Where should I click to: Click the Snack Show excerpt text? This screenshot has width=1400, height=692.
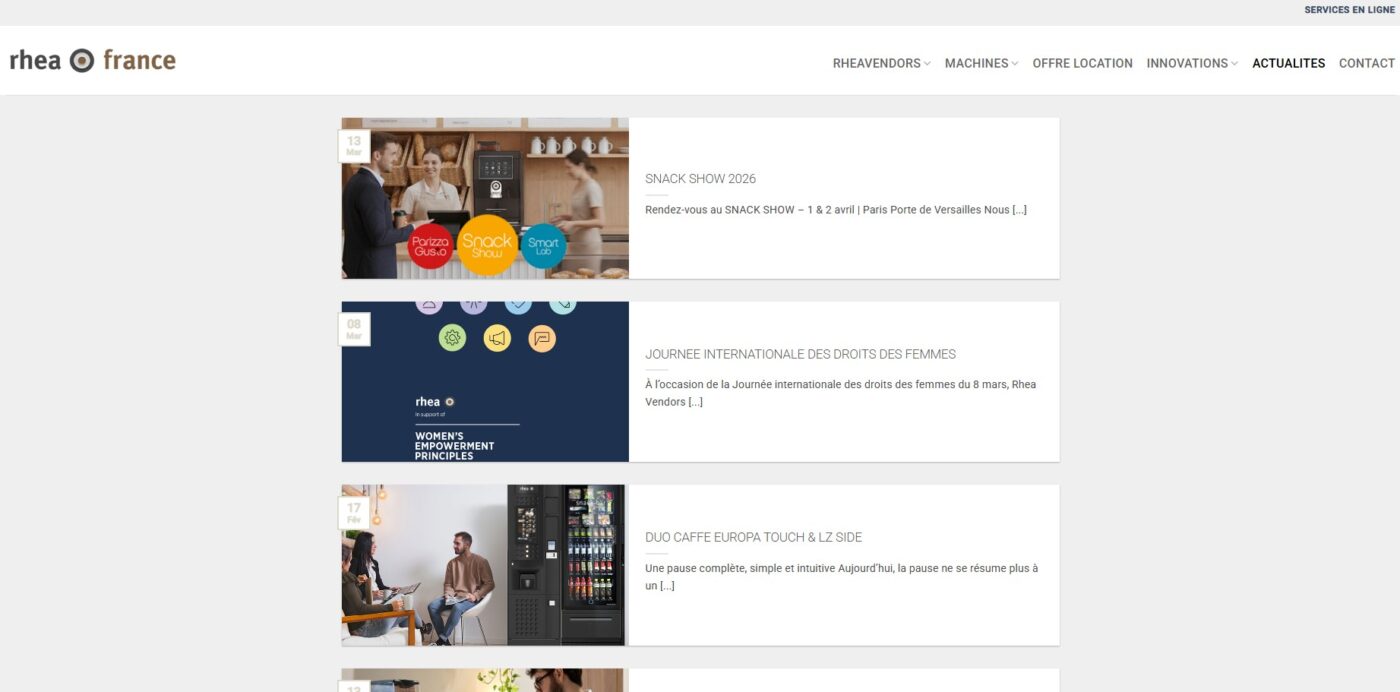(x=836, y=210)
